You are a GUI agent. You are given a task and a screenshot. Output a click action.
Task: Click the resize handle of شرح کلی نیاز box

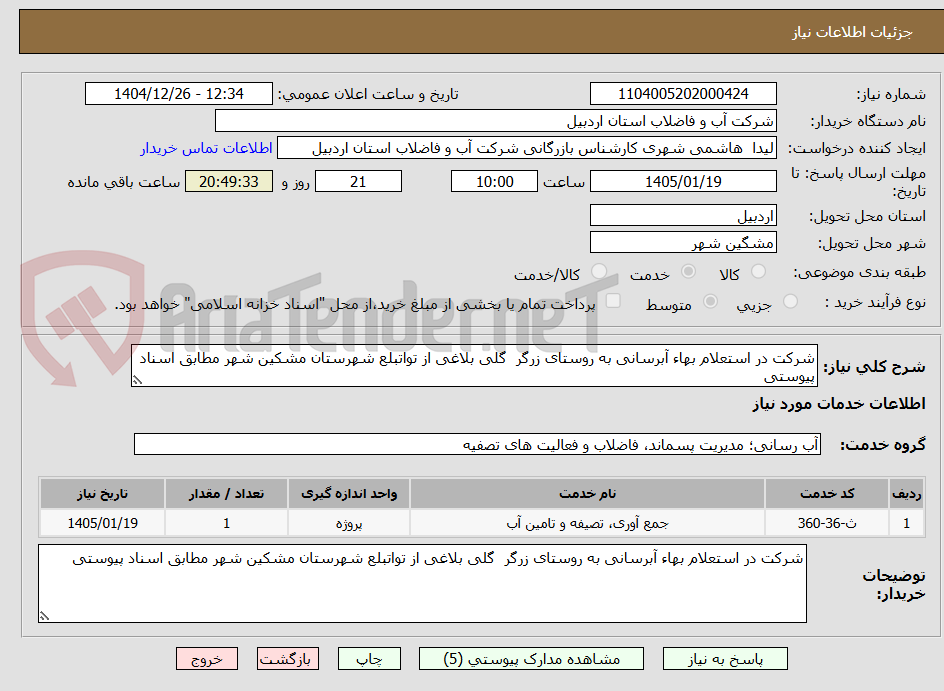point(137,380)
